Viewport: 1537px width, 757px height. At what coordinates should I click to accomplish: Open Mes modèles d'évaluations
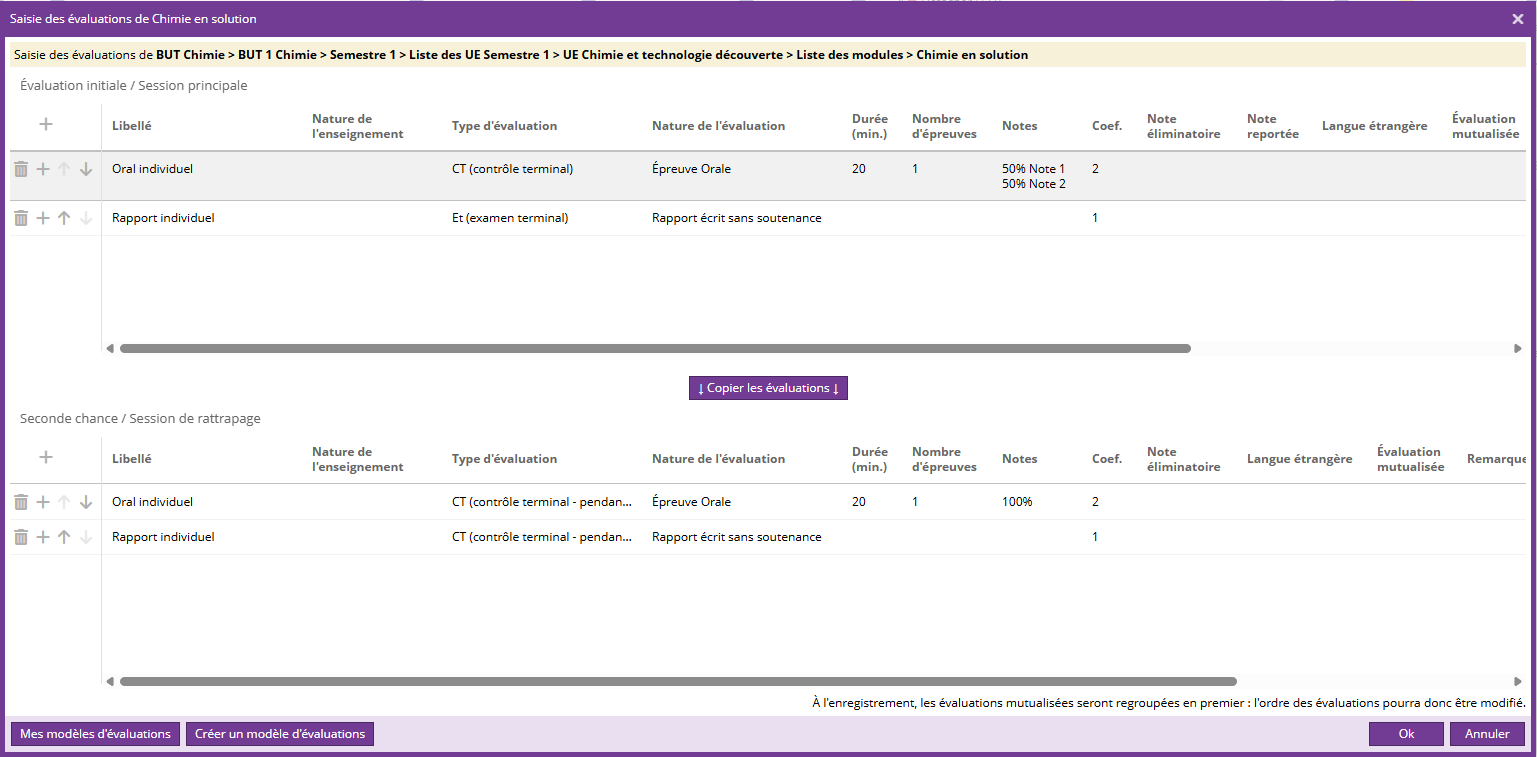tap(95, 734)
